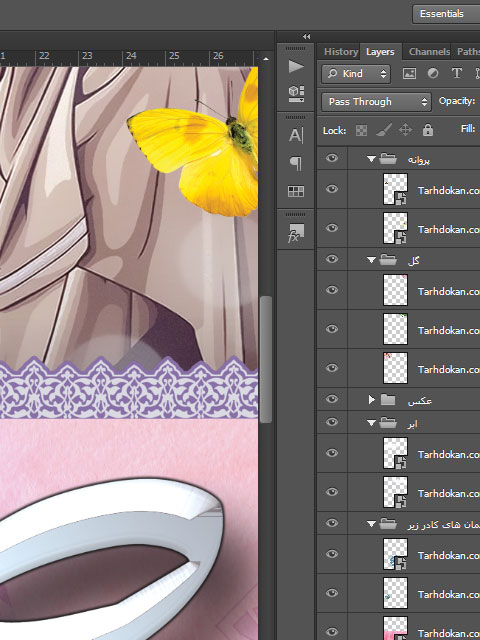
Task: Click the second layer thumbnail in the گل group
Action: coord(395,329)
